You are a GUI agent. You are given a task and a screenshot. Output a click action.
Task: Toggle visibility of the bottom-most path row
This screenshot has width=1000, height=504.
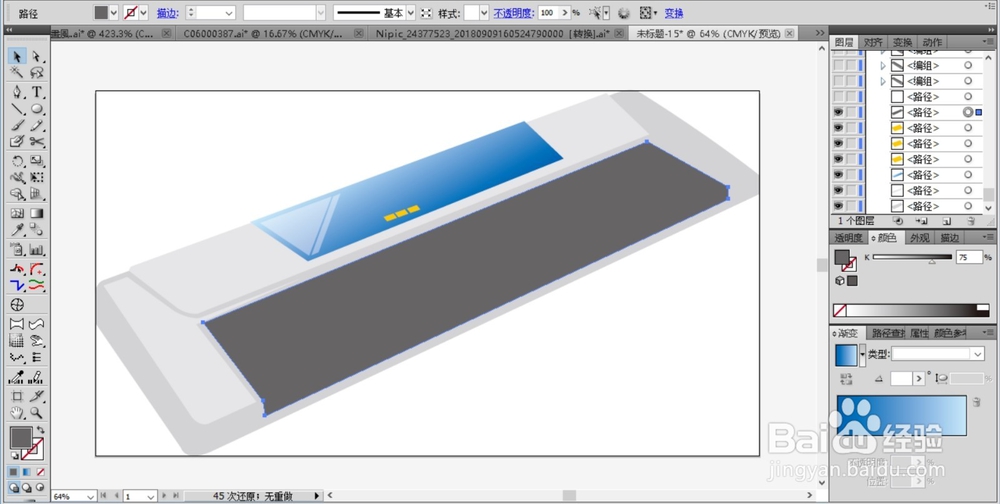[838, 206]
